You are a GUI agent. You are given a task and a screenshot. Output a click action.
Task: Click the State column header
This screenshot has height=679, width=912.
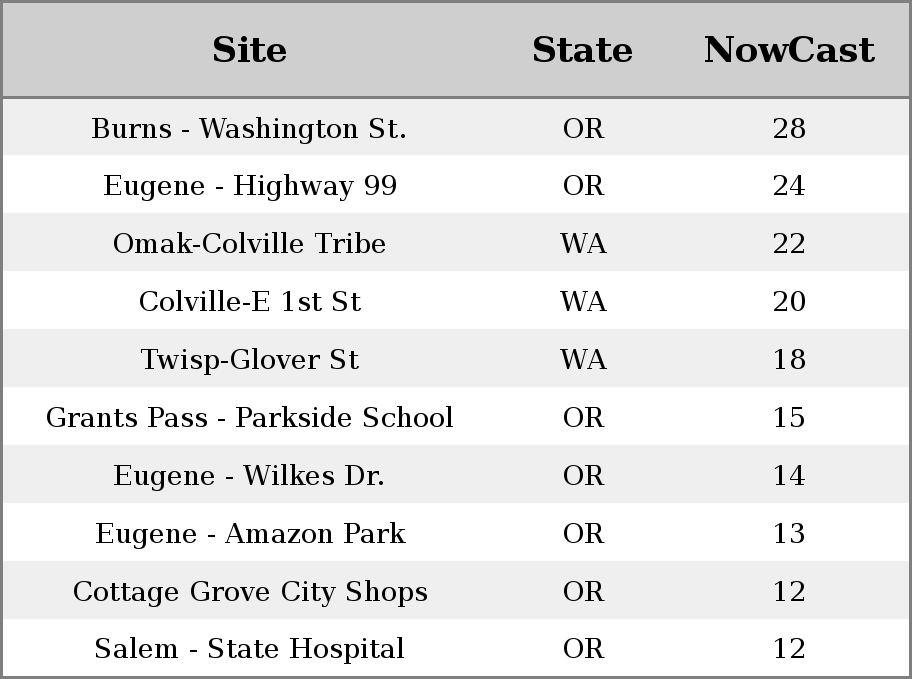[x=582, y=50]
